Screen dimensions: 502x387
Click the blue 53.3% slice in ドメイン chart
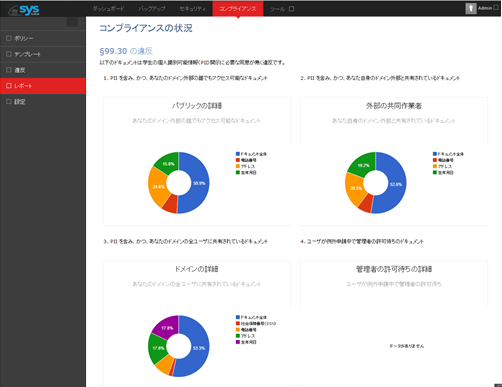pyautogui.click(x=199, y=347)
